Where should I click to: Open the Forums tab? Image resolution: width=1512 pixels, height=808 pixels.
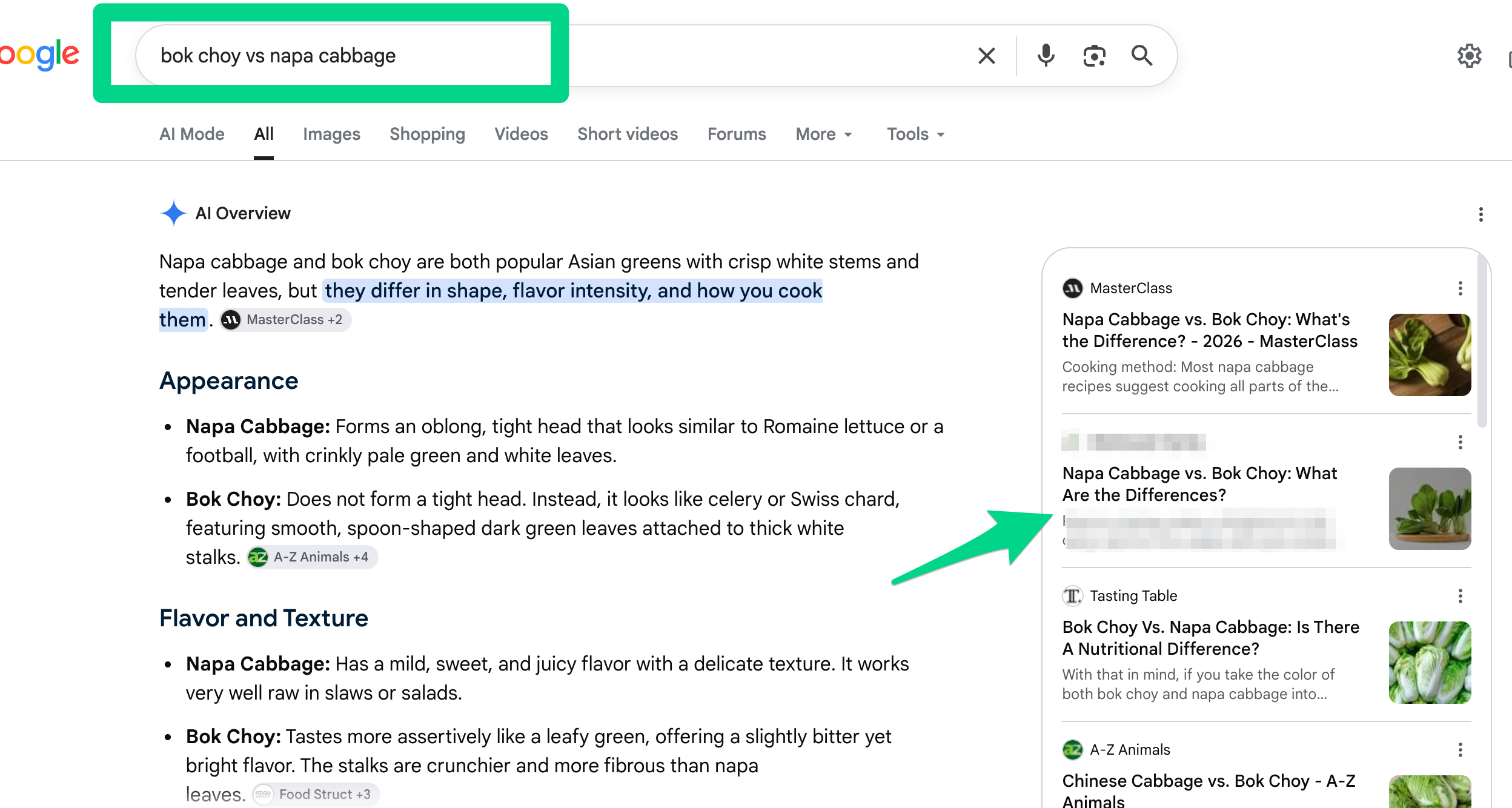click(737, 134)
